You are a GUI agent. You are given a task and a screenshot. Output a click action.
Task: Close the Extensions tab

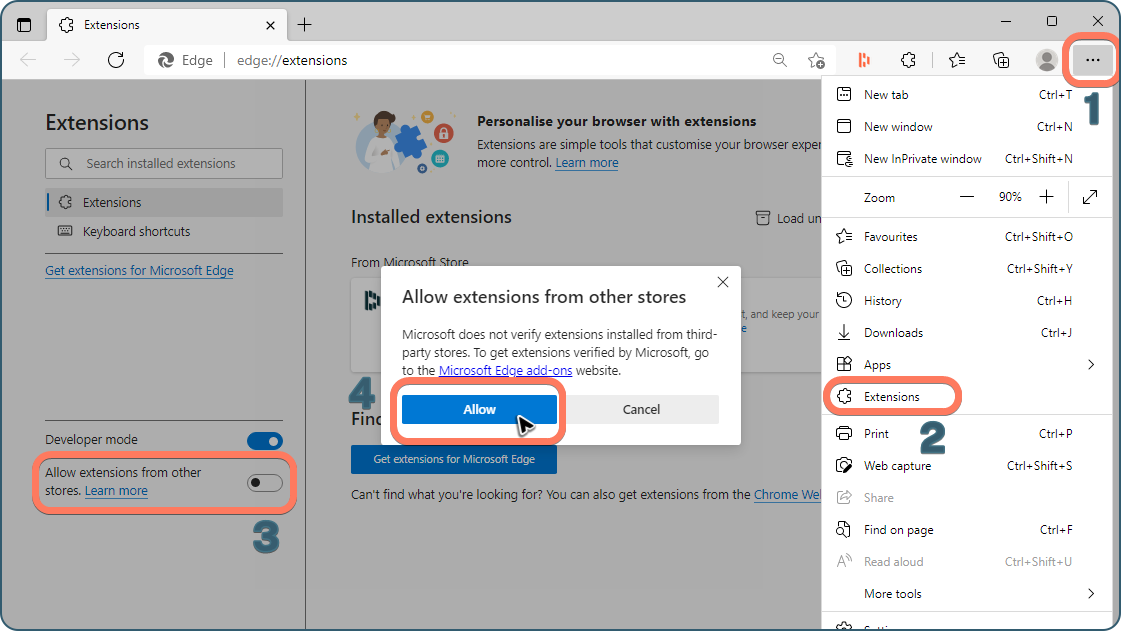270,25
